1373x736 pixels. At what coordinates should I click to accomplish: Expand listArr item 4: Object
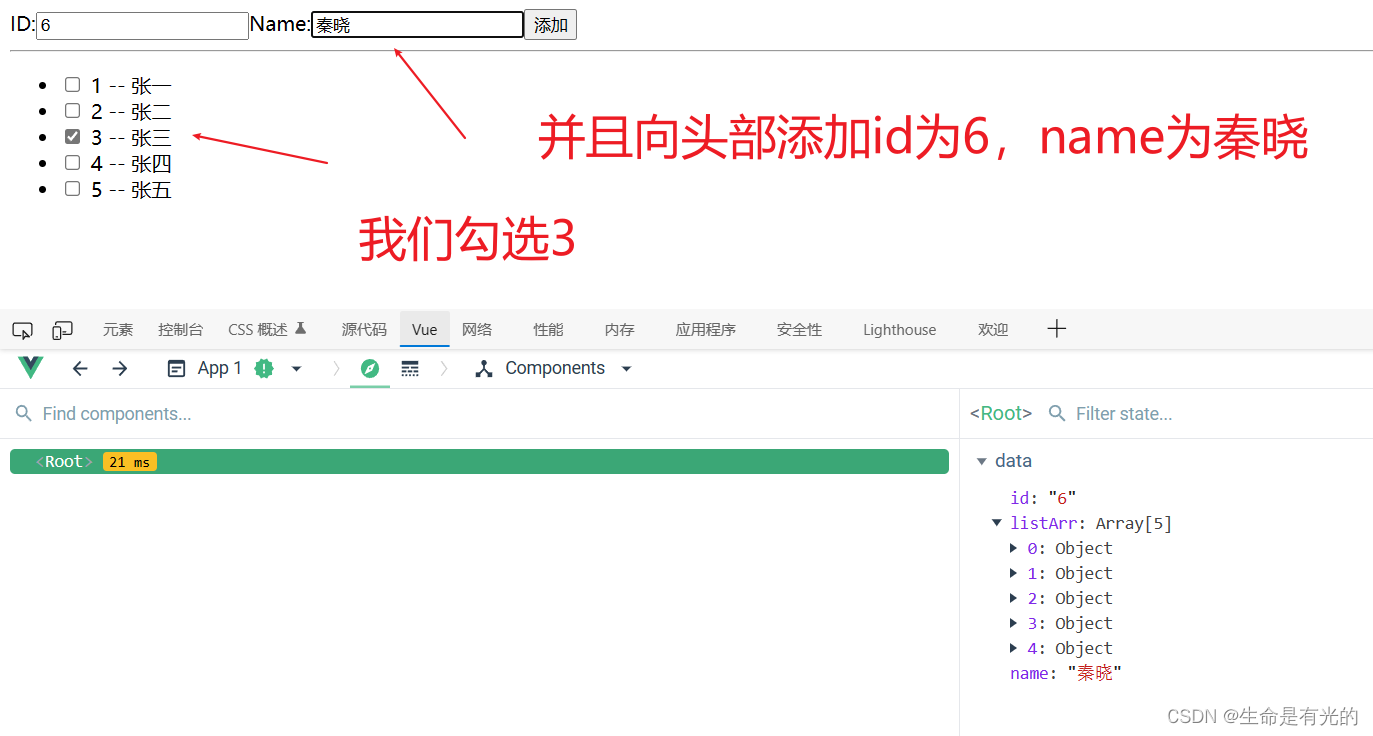pos(1013,648)
